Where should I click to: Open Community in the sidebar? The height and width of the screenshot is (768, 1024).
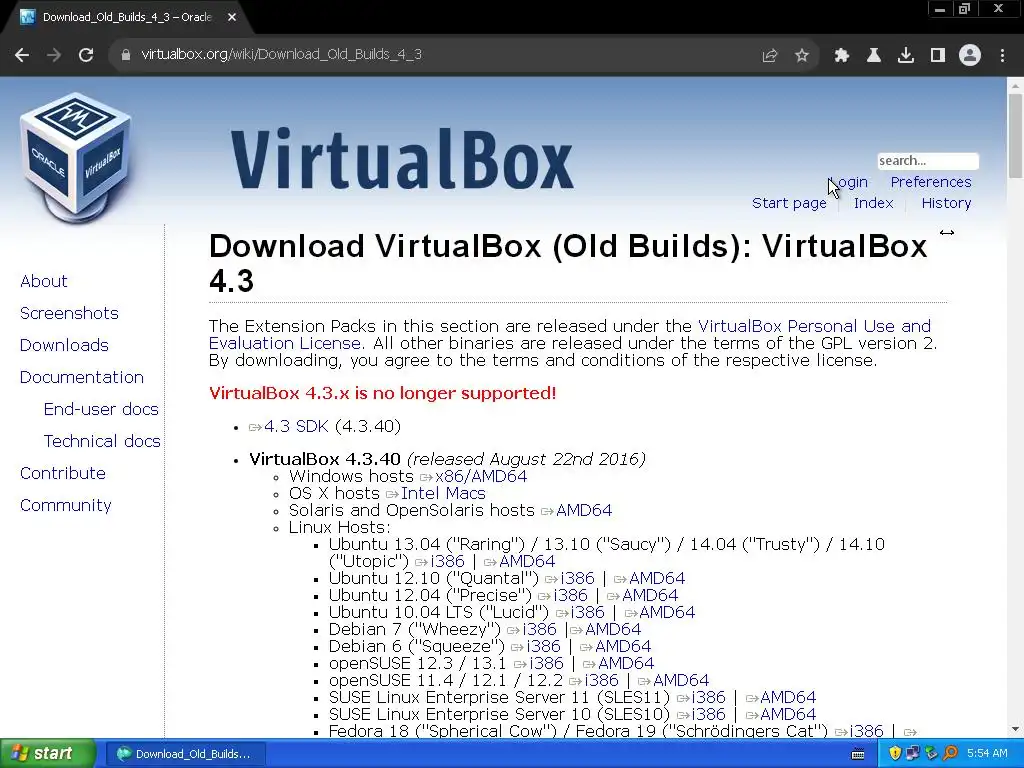65,505
